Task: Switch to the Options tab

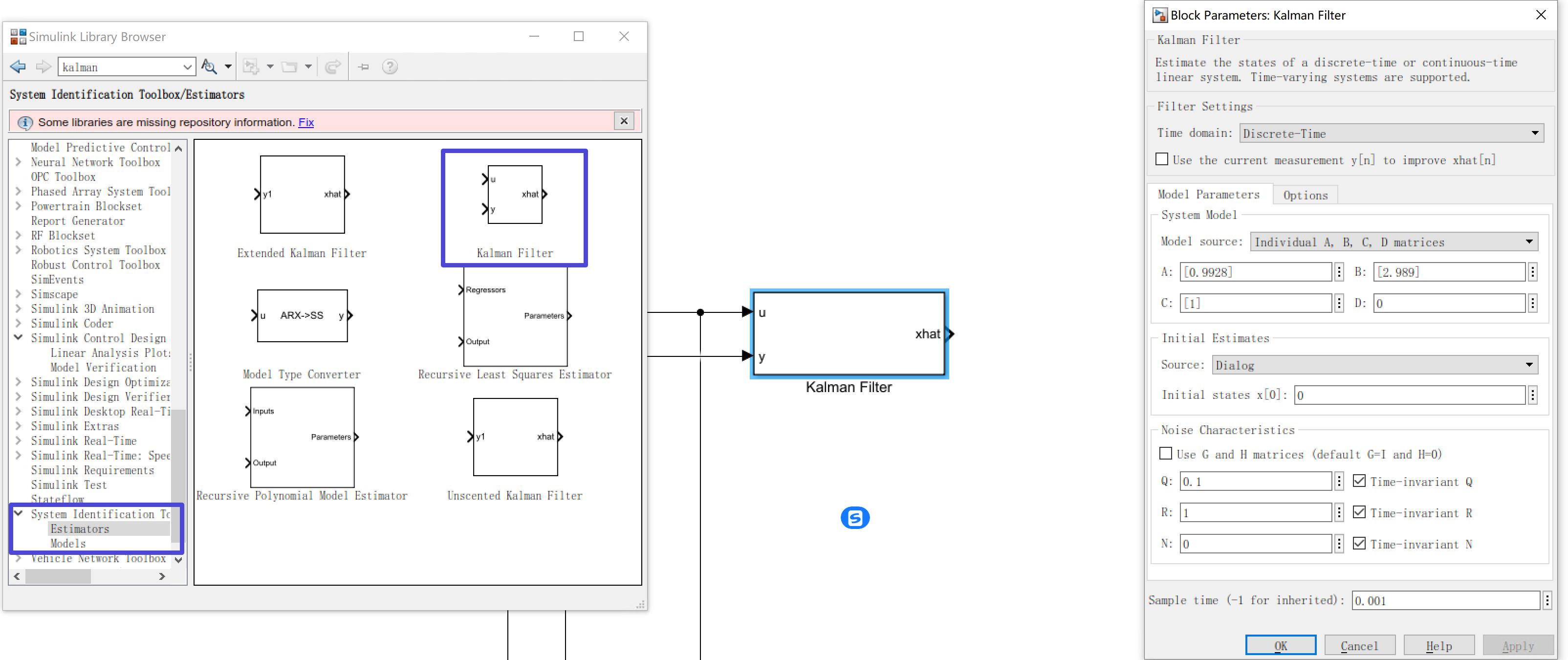Action: (1305, 195)
